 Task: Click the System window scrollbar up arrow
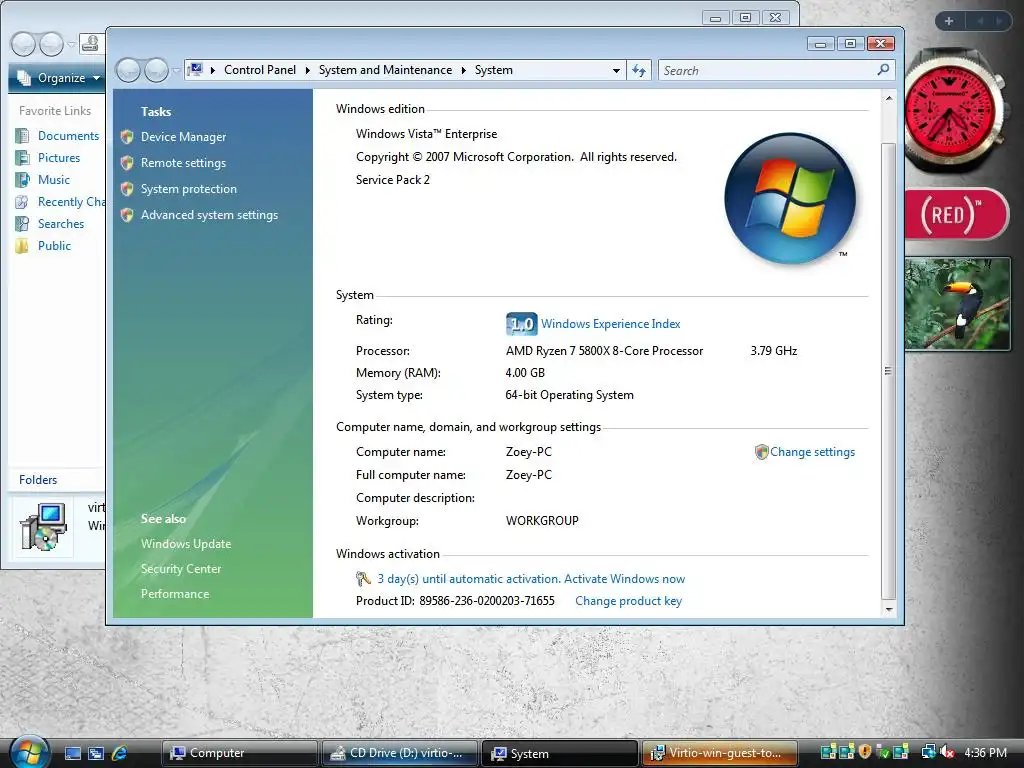888,98
